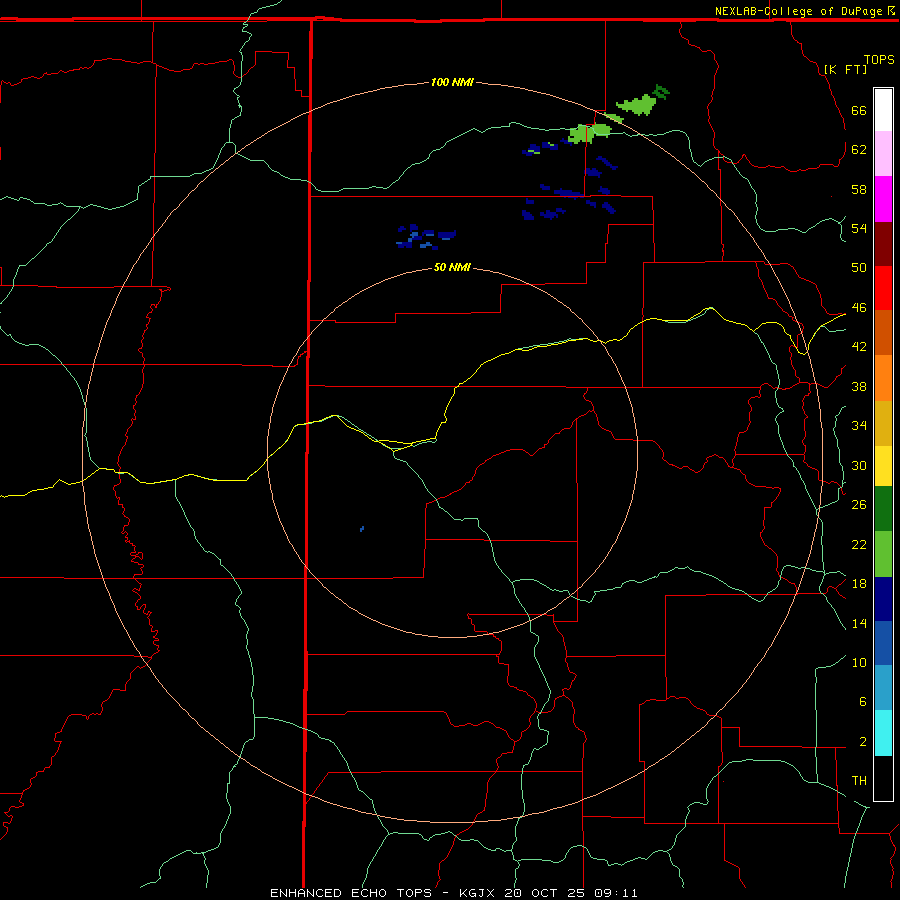Click the 30 legend scale value
Image resolution: width=900 pixels, height=900 pixels.
click(859, 465)
